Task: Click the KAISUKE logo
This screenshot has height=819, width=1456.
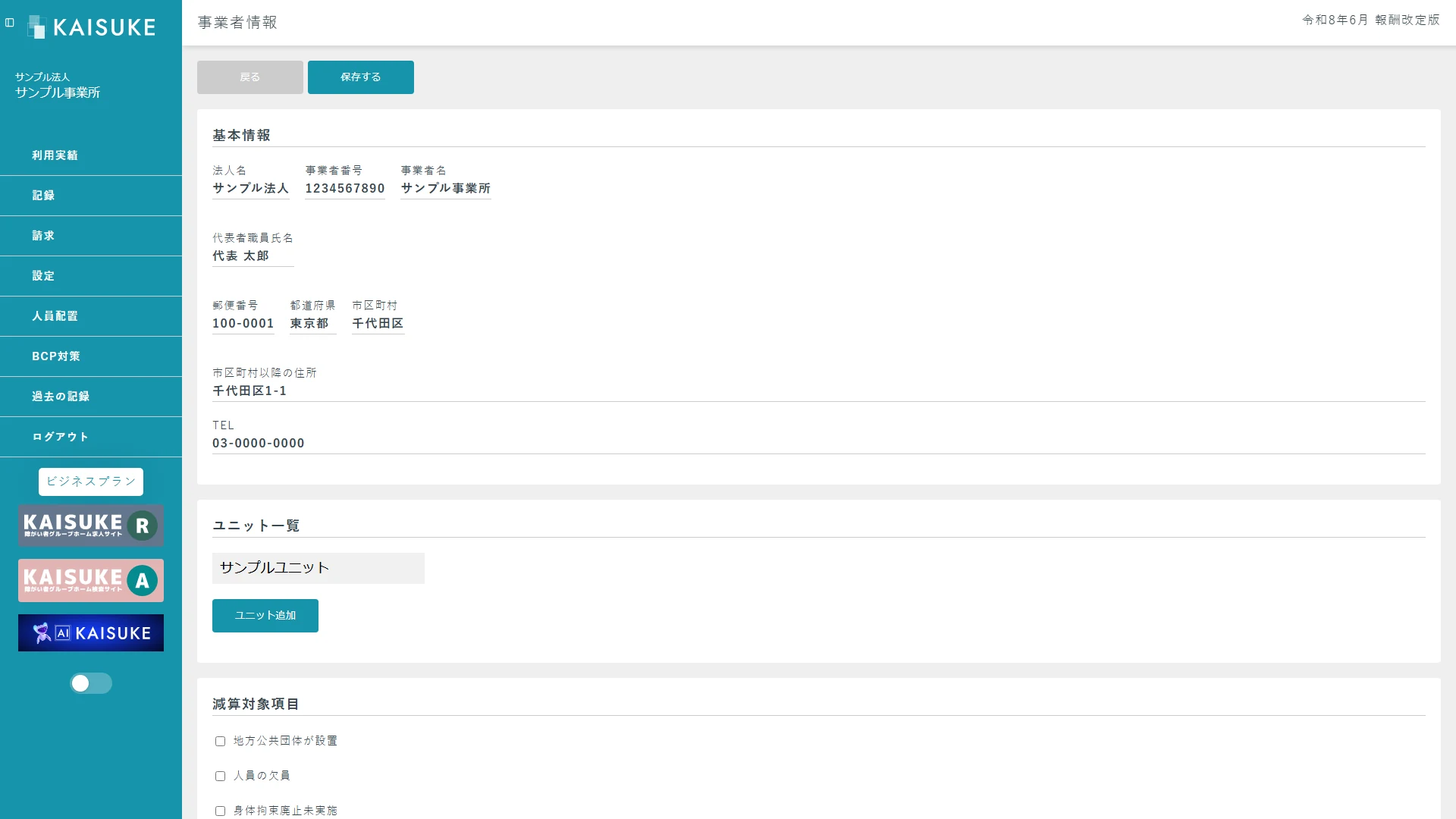Action: 92,27
